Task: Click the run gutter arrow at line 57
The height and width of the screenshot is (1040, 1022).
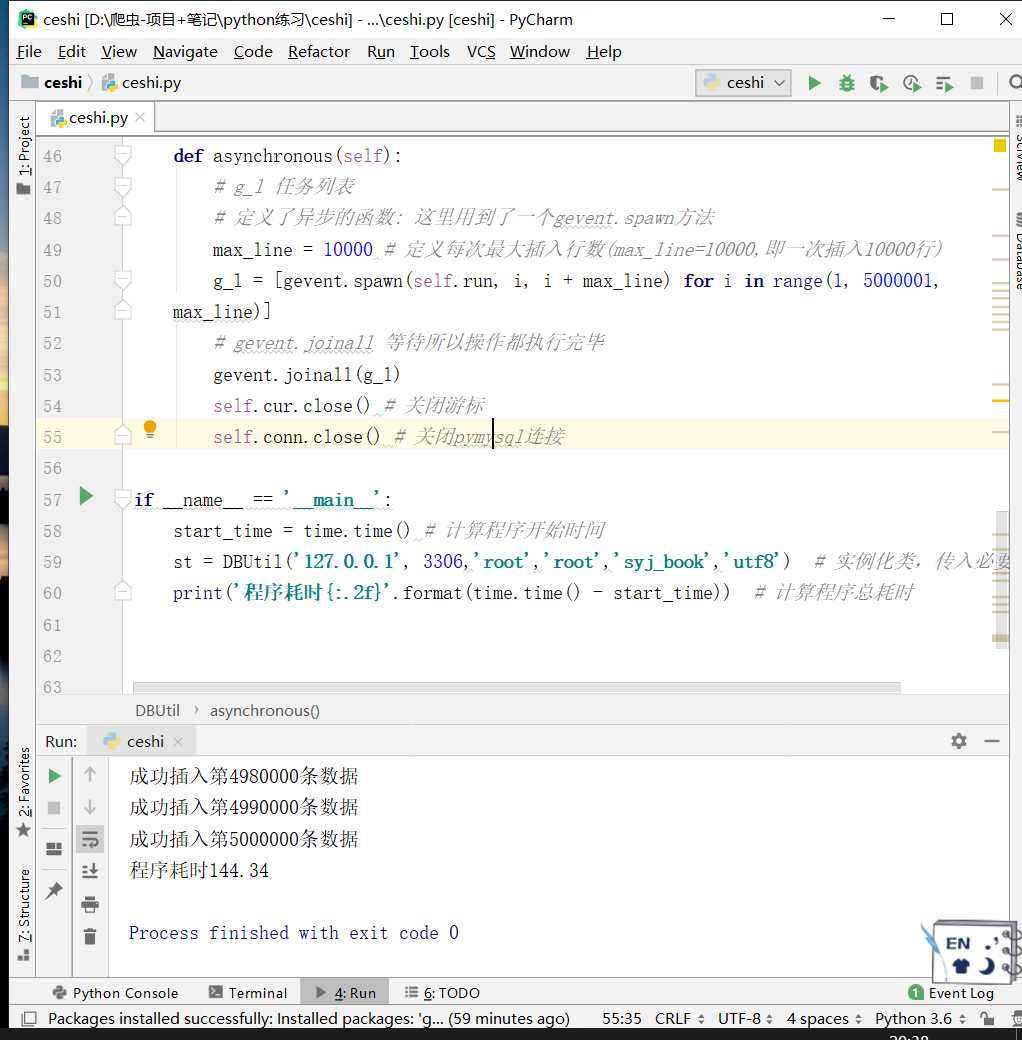Action: (86, 496)
